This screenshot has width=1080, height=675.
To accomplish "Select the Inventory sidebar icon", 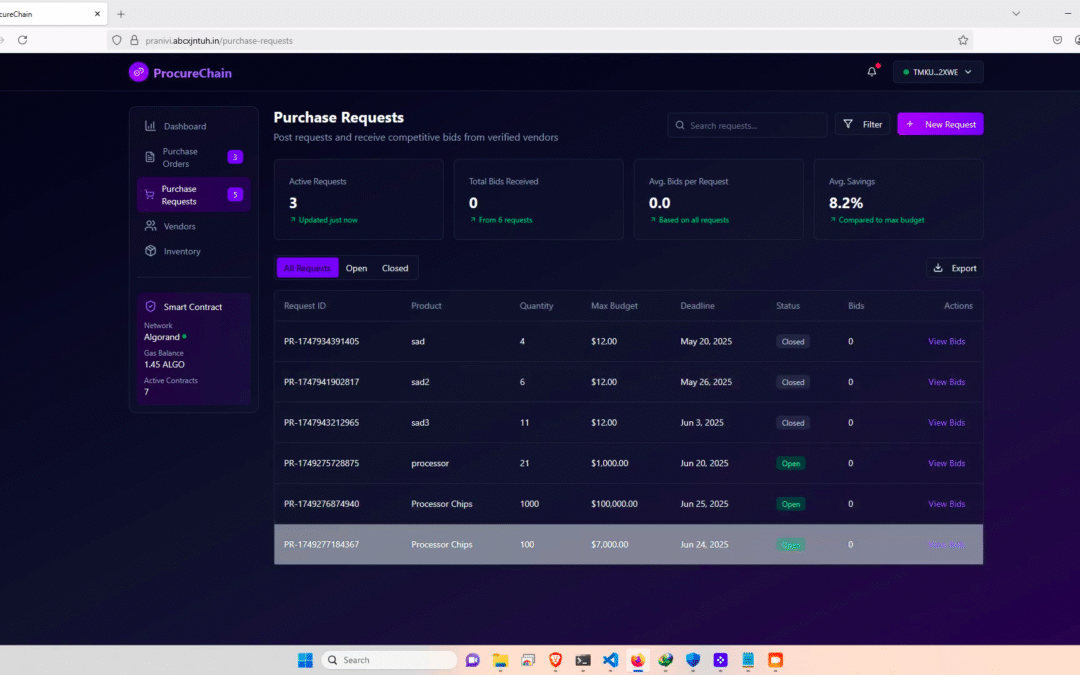I will tap(152, 251).
